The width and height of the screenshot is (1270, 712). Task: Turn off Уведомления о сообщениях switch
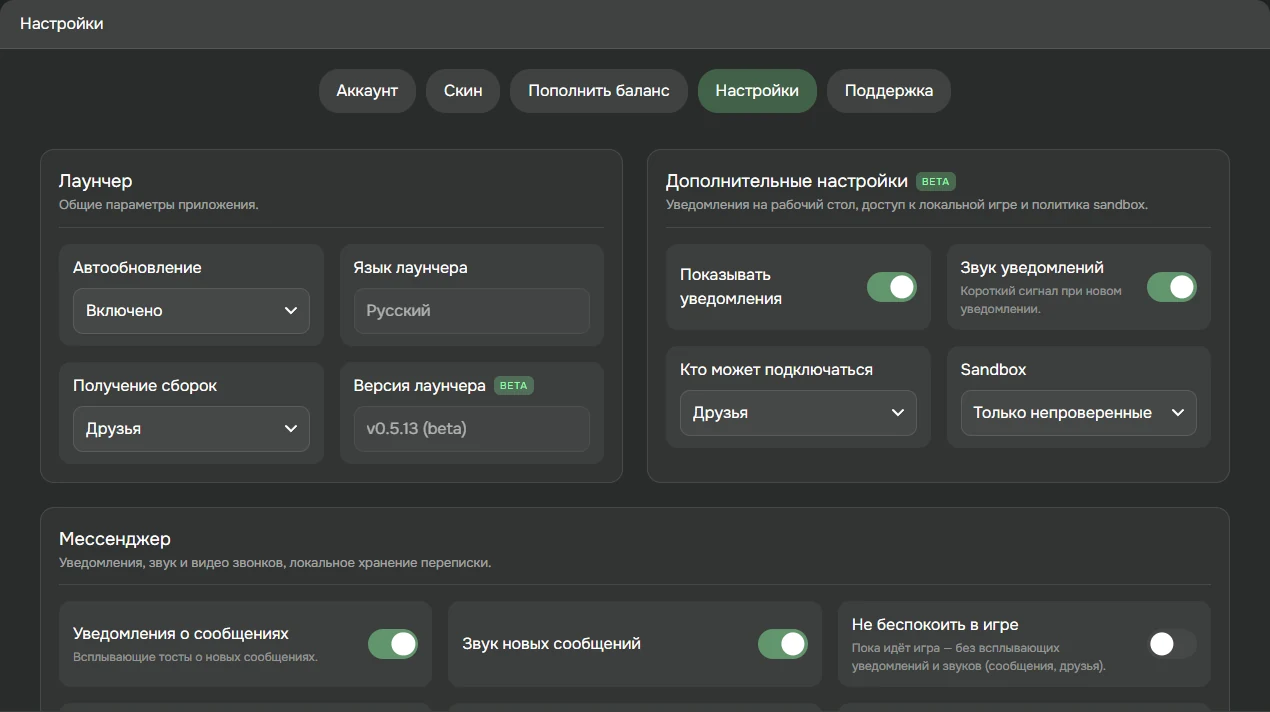[393, 644]
